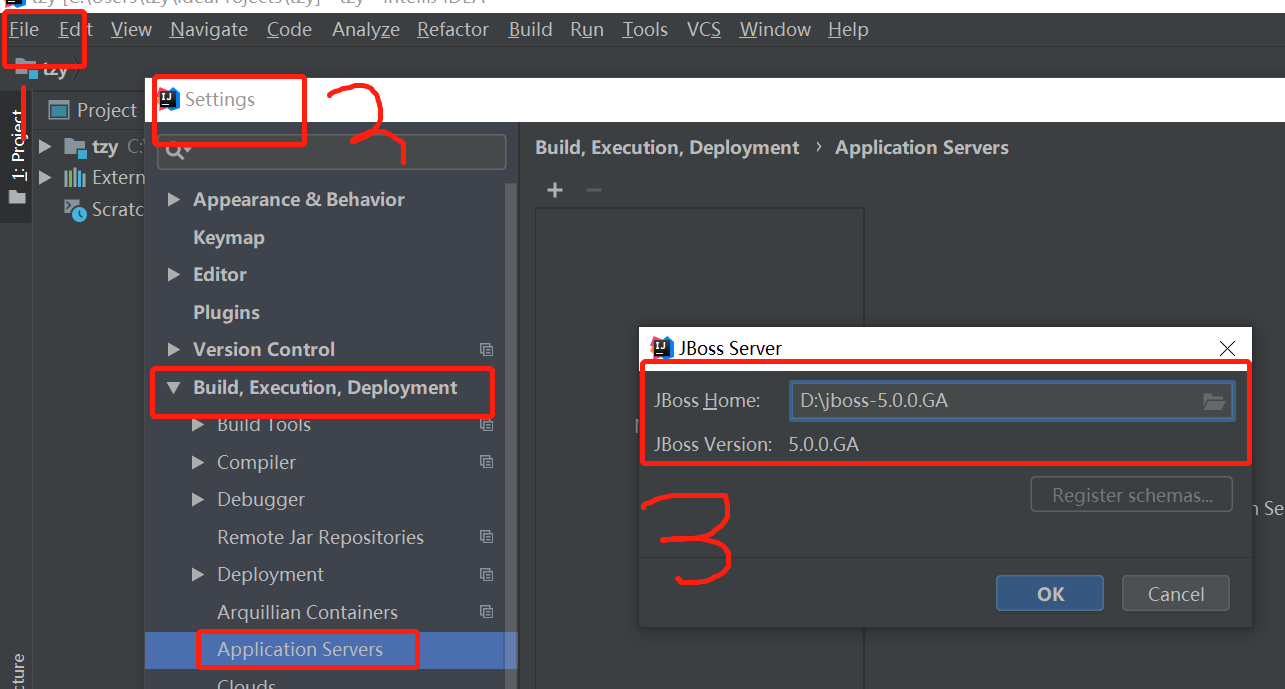Click Application Servers breadcrumb text
This screenshot has width=1285, height=689.
click(922, 148)
